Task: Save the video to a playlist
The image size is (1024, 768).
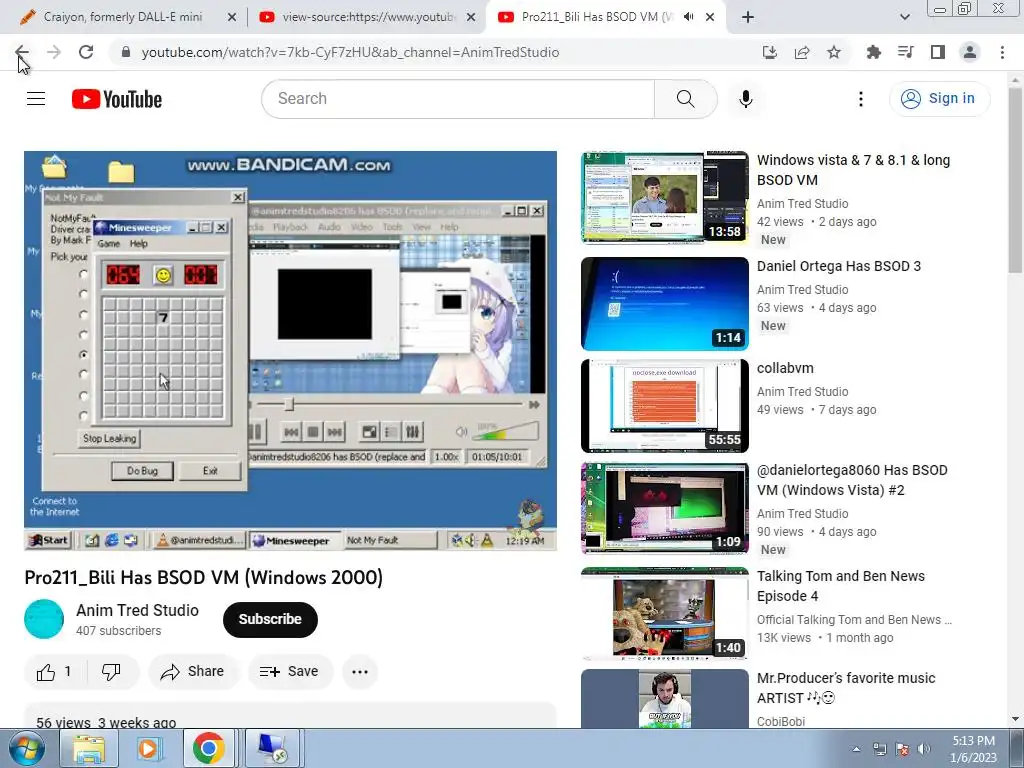Action: tap(290, 671)
